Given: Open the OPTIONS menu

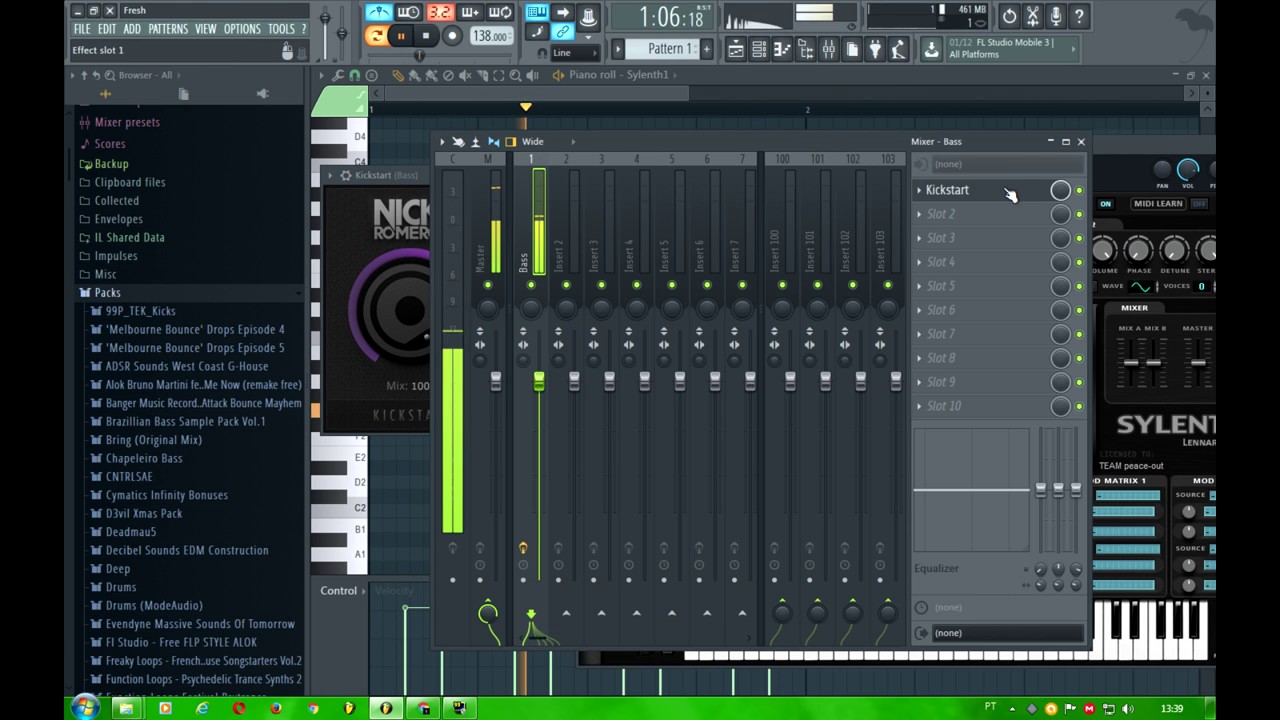Looking at the screenshot, I should (x=242, y=29).
